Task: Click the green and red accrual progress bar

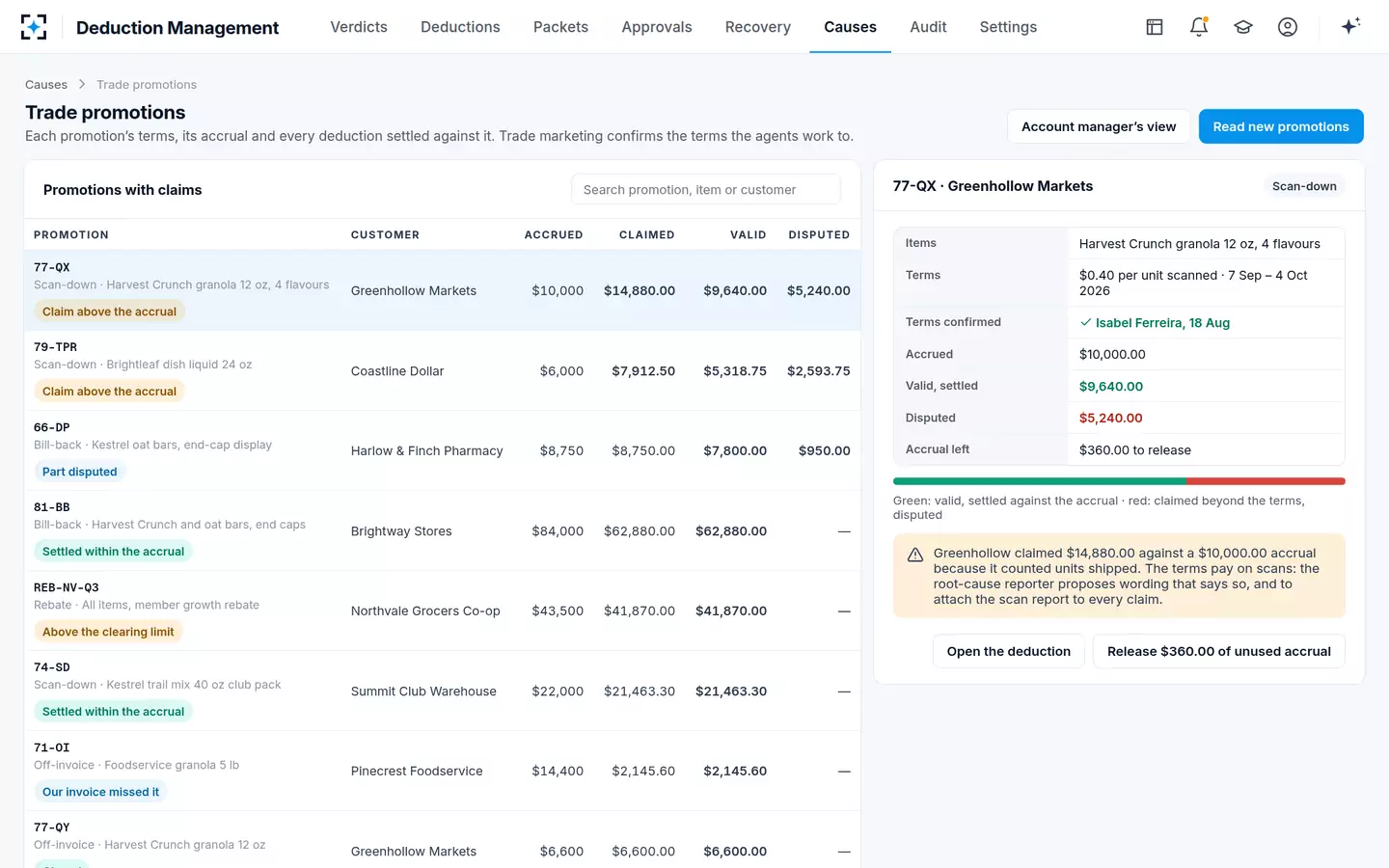Action: (1119, 481)
